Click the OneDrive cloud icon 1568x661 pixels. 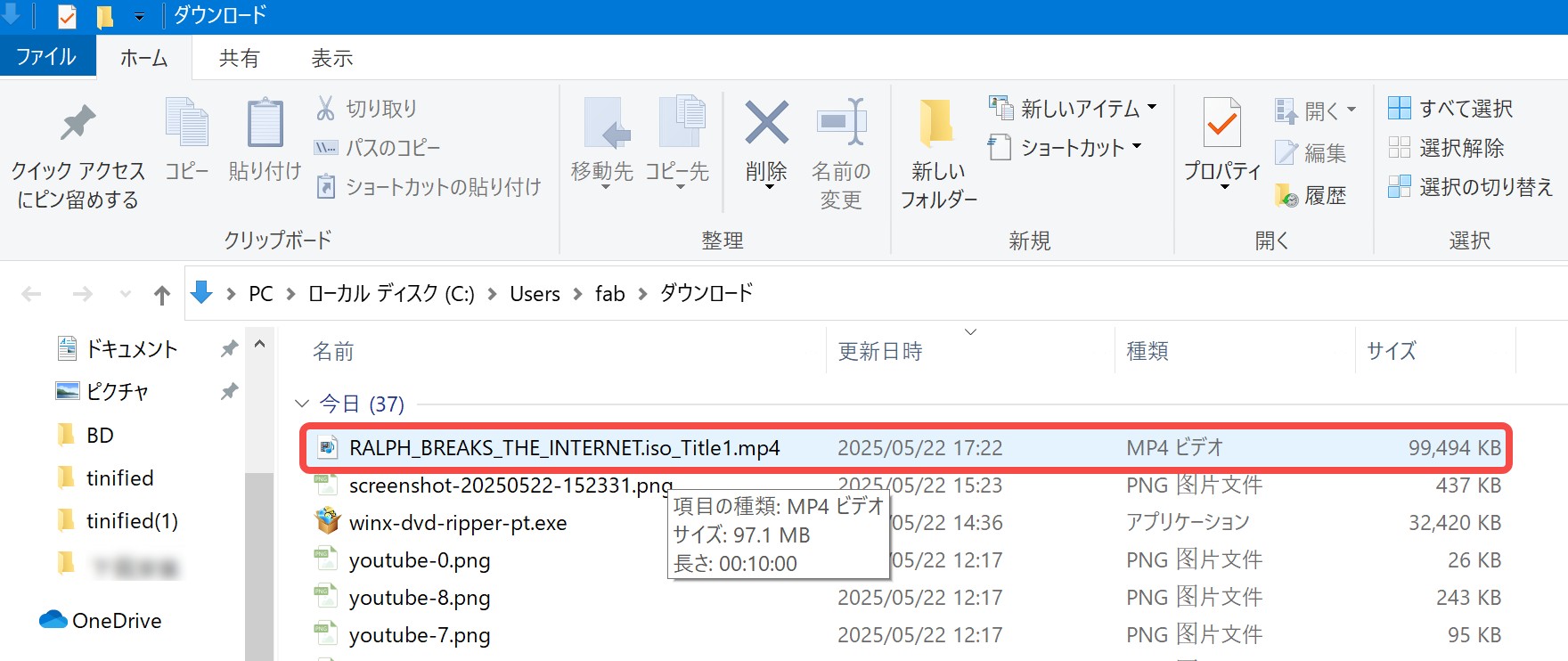coord(53,620)
